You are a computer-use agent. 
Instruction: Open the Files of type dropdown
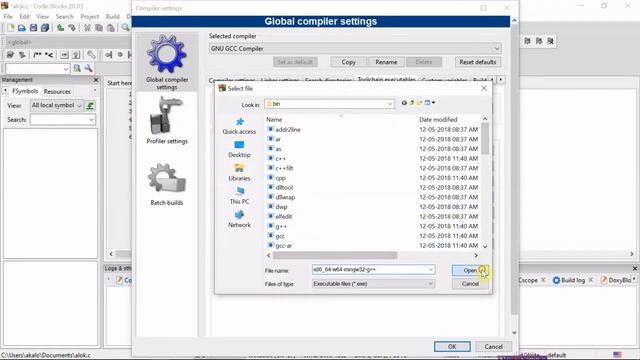click(x=373, y=284)
